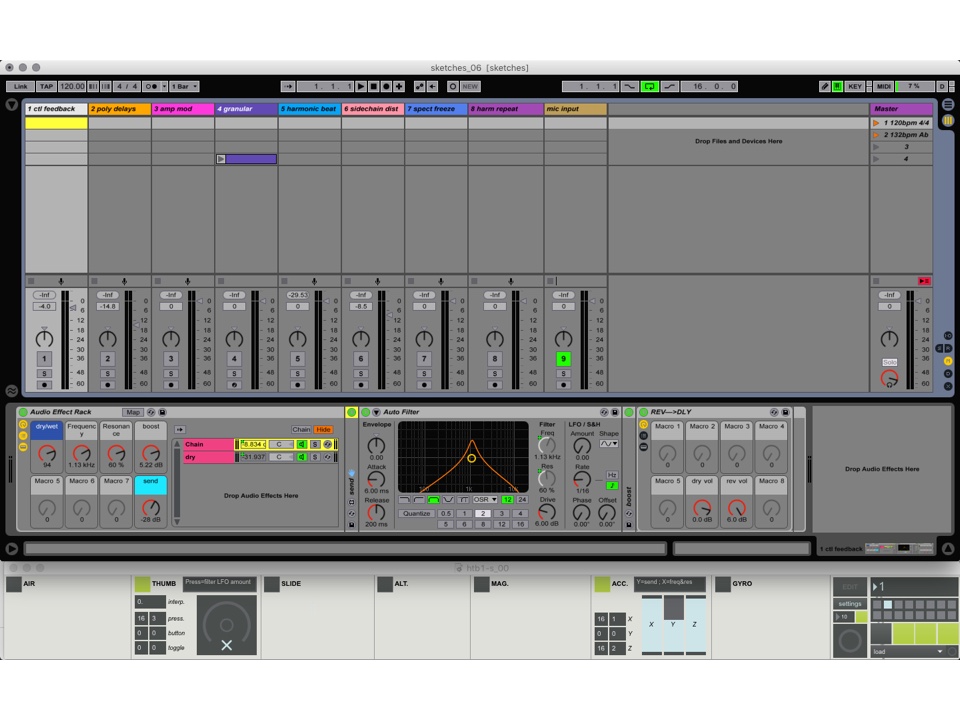The image size is (960, 720).
Task: Click the MIDI arrangement overdub plus button
Action: pos(399,86)
